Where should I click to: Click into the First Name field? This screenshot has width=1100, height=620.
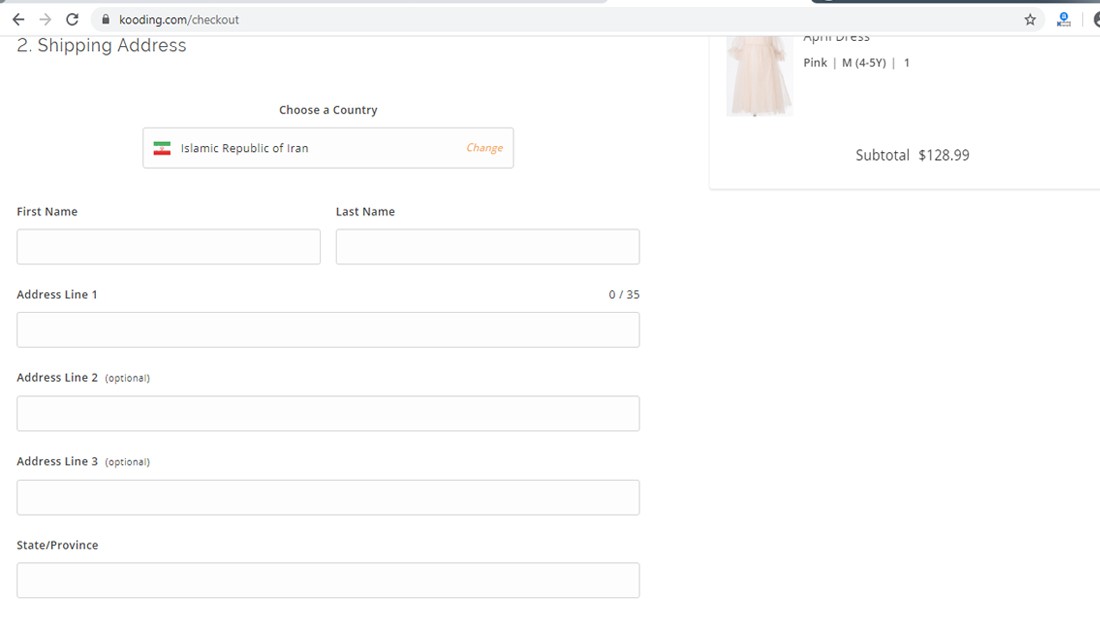168,247
